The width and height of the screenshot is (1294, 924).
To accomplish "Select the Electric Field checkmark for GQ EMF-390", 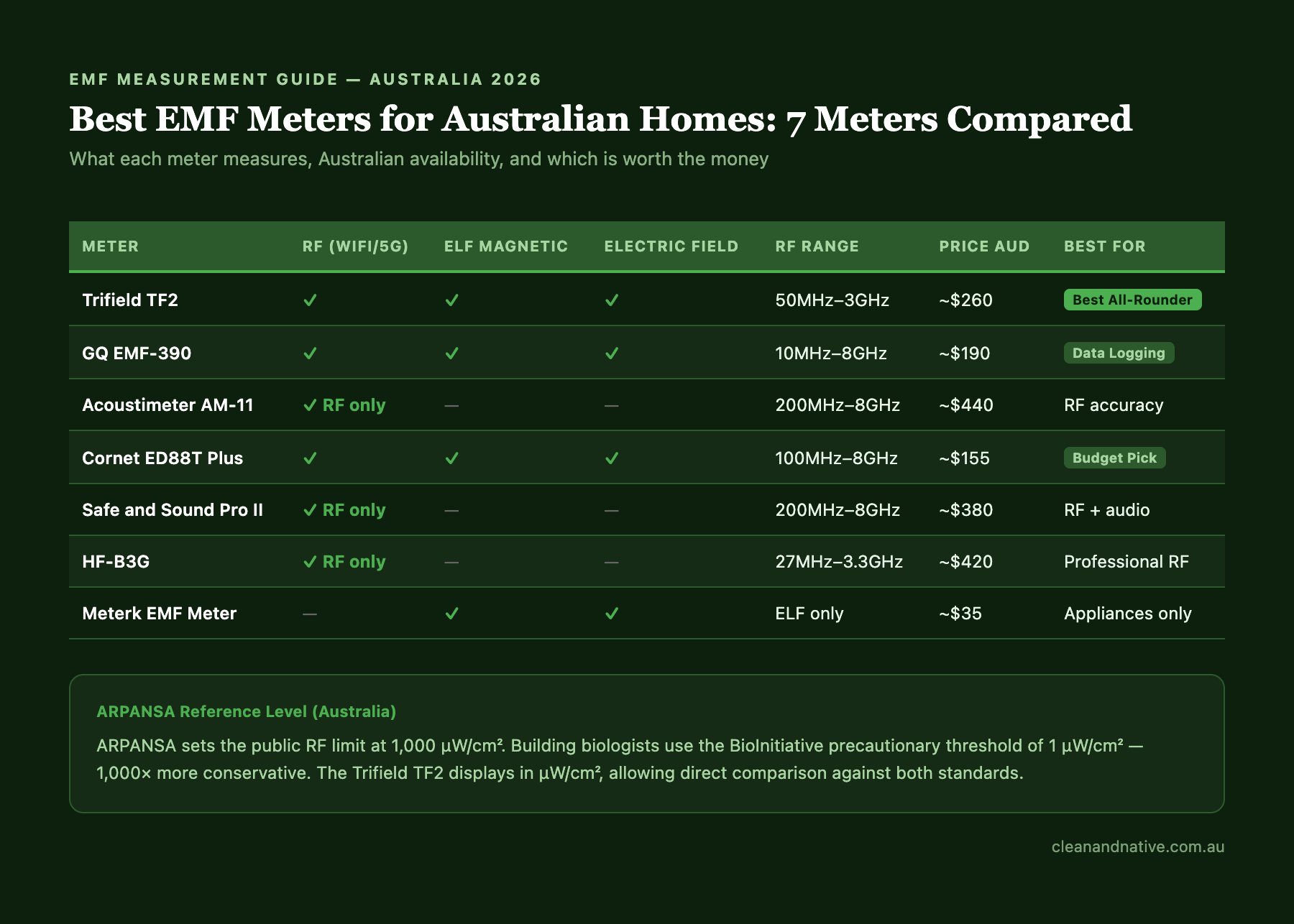I will tap(612, 353).
